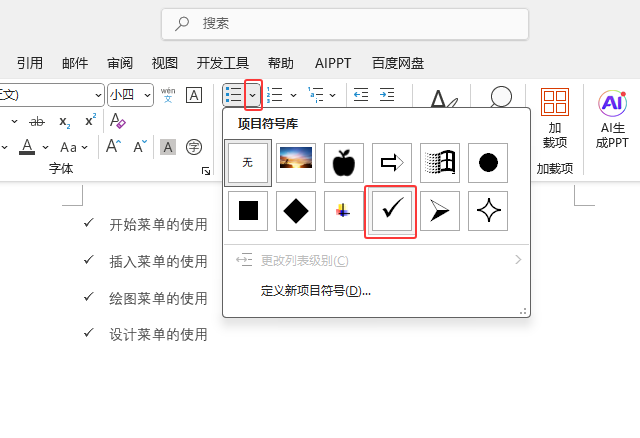This screenshot has height=438, width=640.
Task: Click the bullet gallery resize grip
Action: coord(523,311)
